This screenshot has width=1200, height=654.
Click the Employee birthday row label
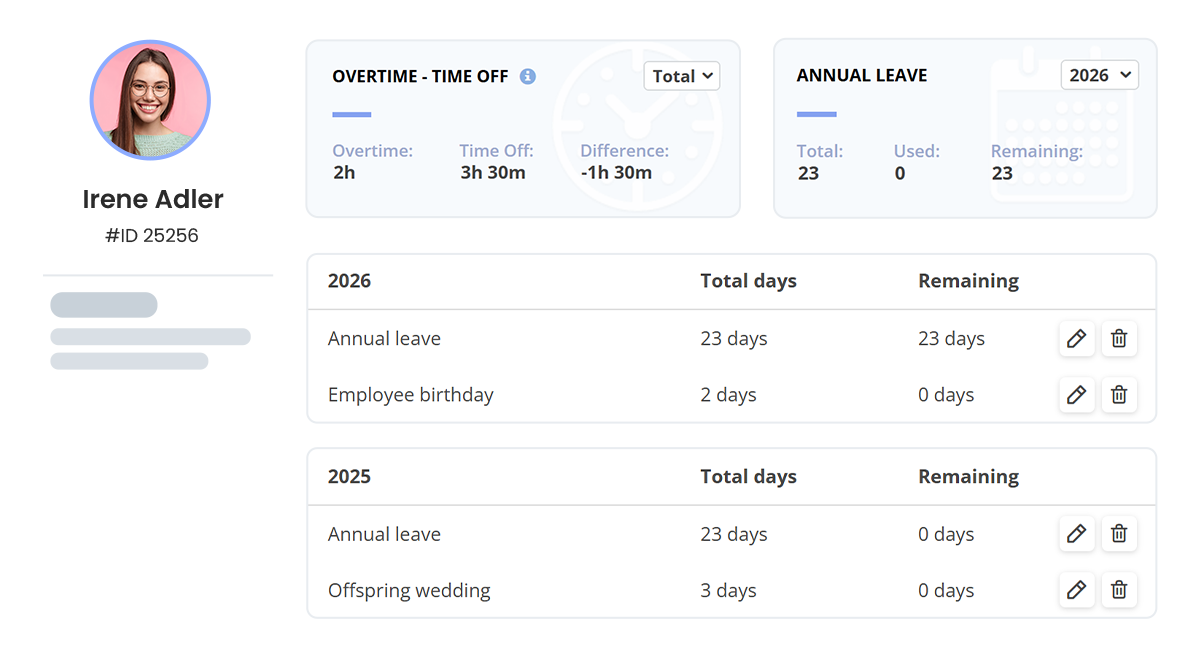[410, 395]
